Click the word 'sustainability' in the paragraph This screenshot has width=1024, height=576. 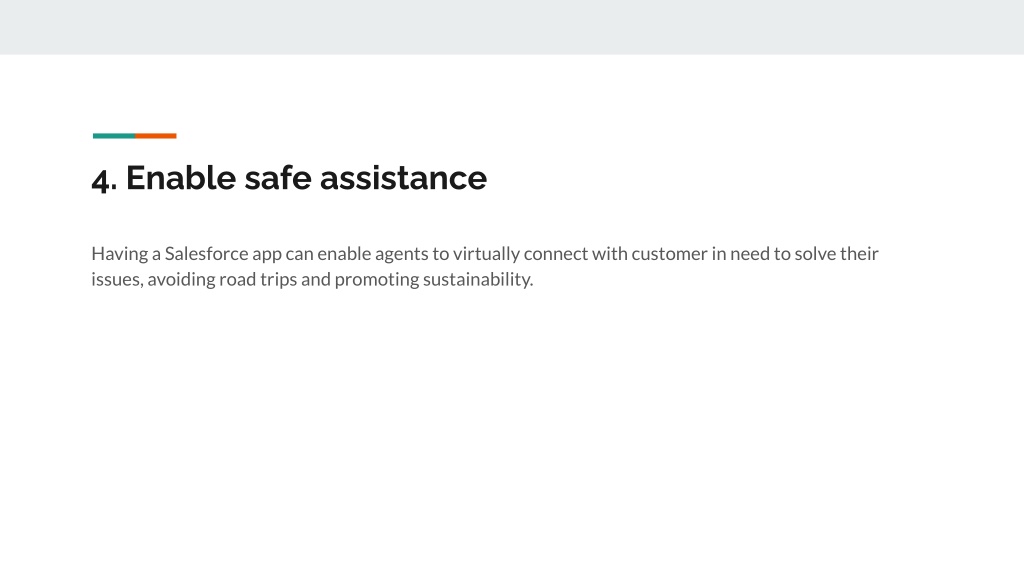pos(476,280)
